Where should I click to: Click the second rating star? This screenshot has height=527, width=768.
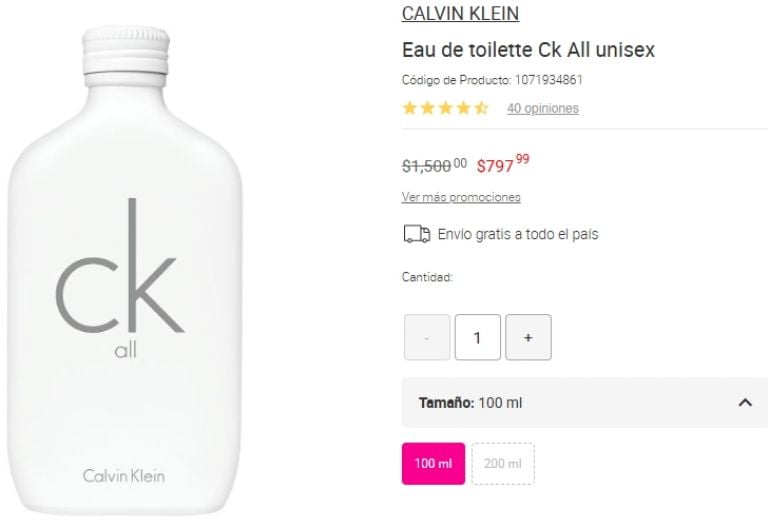(427, 108)
